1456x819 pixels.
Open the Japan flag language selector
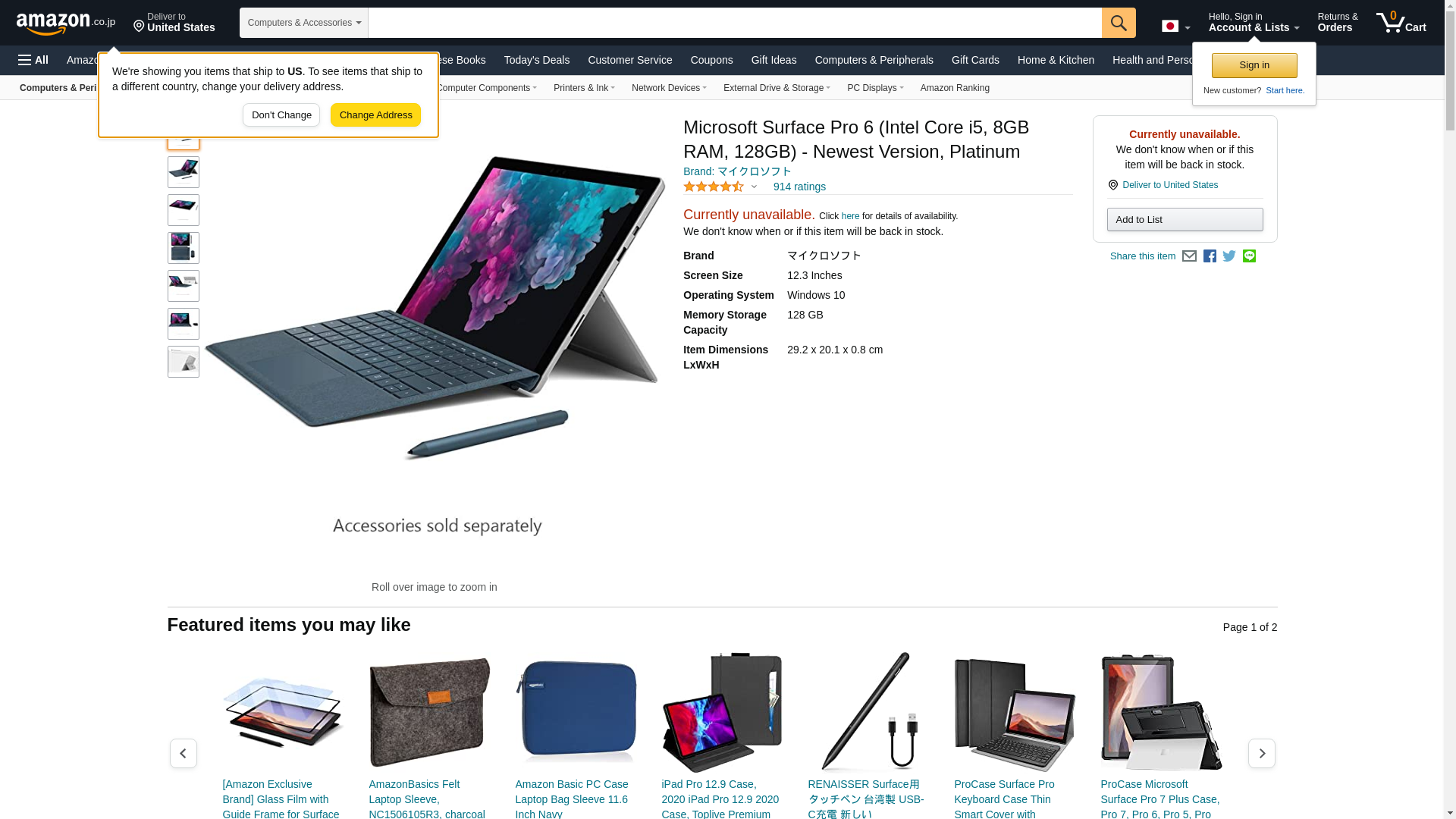pos(1175,26)
